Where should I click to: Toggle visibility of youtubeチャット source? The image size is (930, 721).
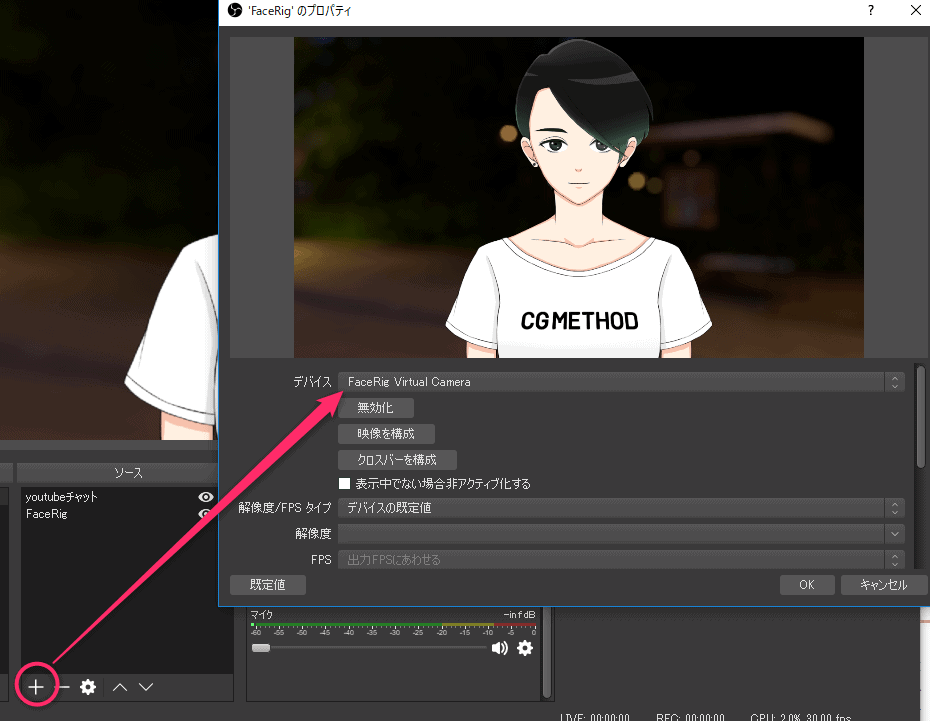click(x=206, y=497)
